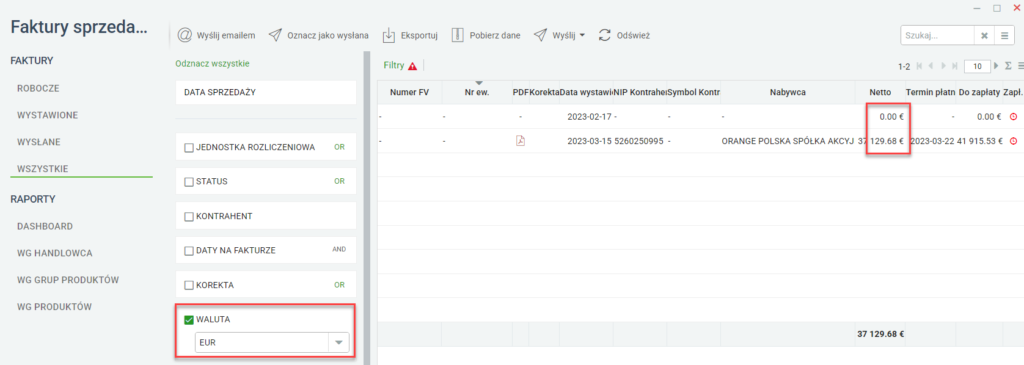Image resolution: width=1024 pixels, height=365 pixels.
Task: Sort by the Termin płatności column header
Action: click(x=931, y=93)
